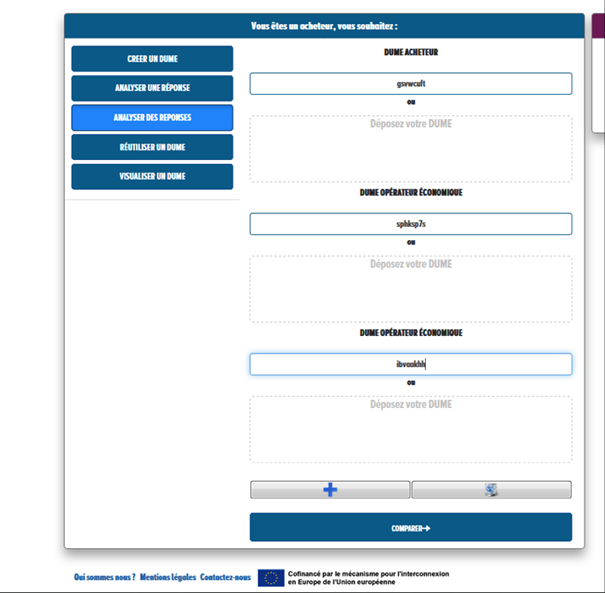This screenshot has height=593, width=605.
Task: Click the input field containing sphksp7s
Action: 411,224
